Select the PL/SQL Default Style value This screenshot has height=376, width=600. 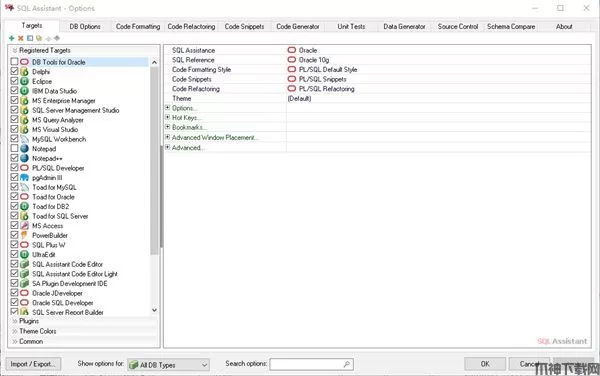439,69
